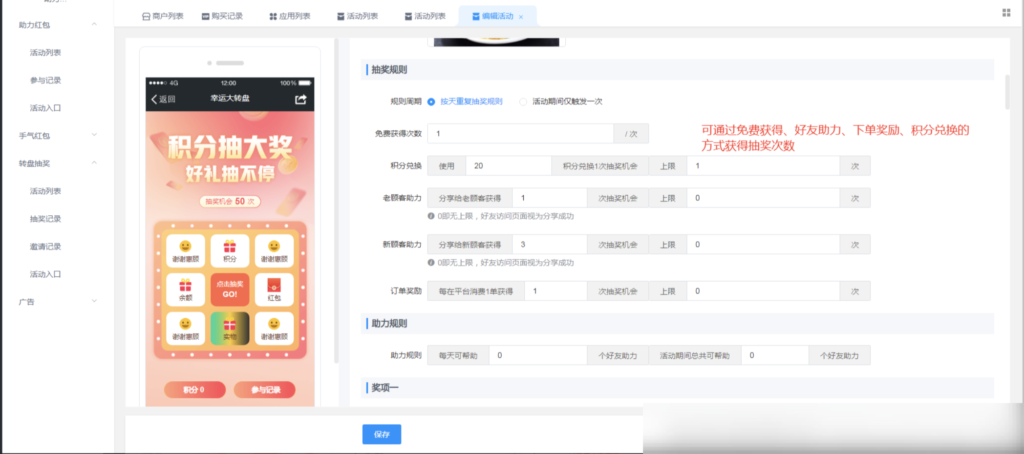Edit the 活动期间总共可帮助 count field

click(x=774, y=355)
